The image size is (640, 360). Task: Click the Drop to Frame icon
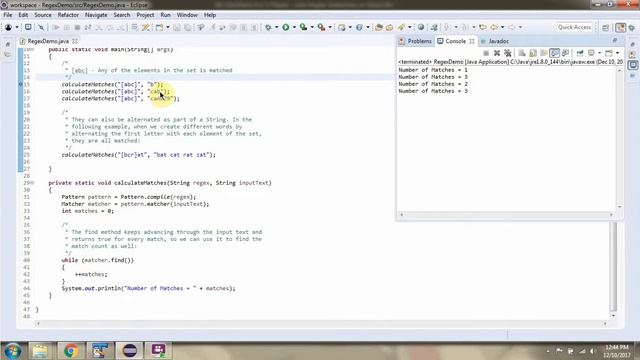click(x=134, y=27)
